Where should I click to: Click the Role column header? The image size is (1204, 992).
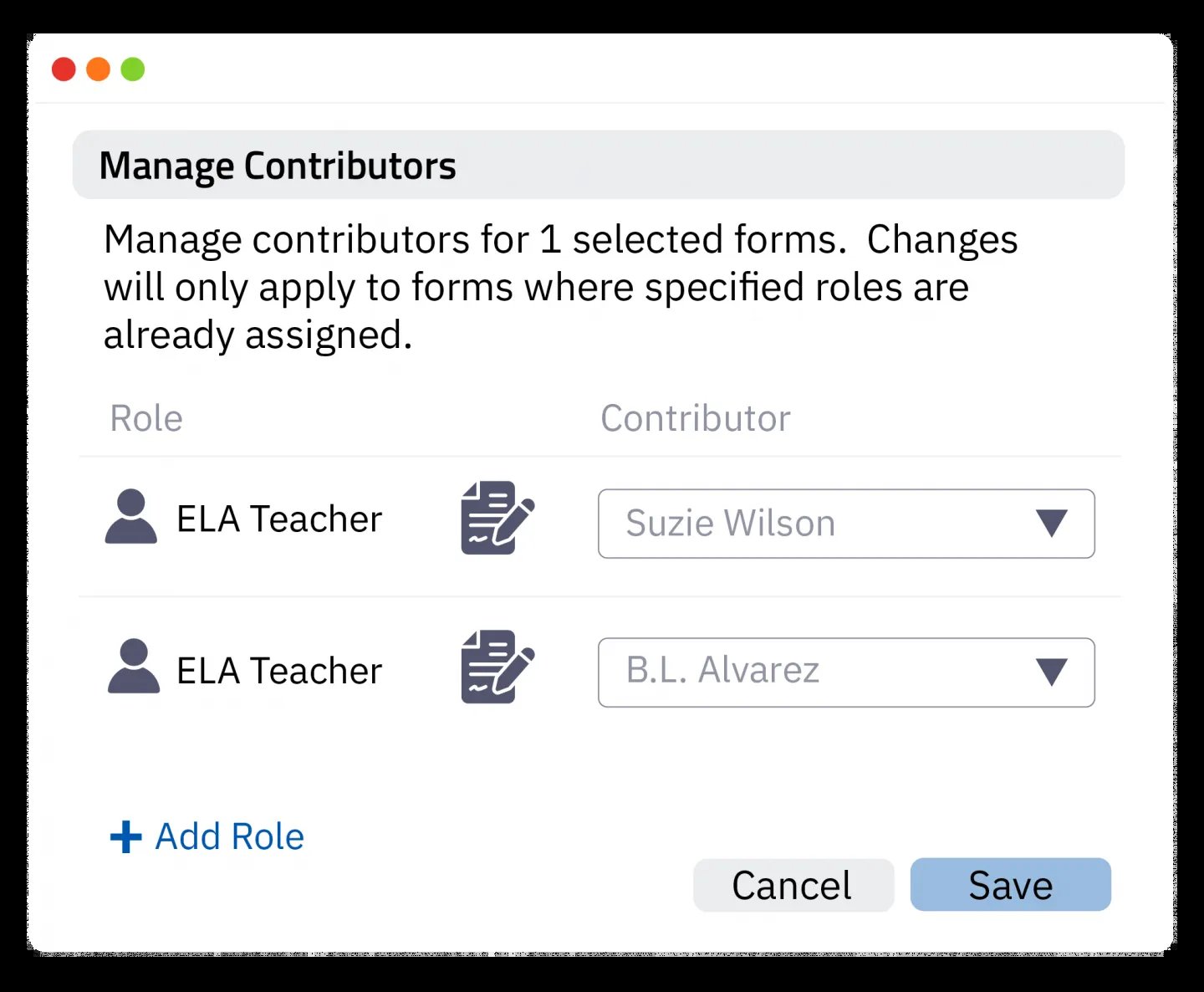146,418
